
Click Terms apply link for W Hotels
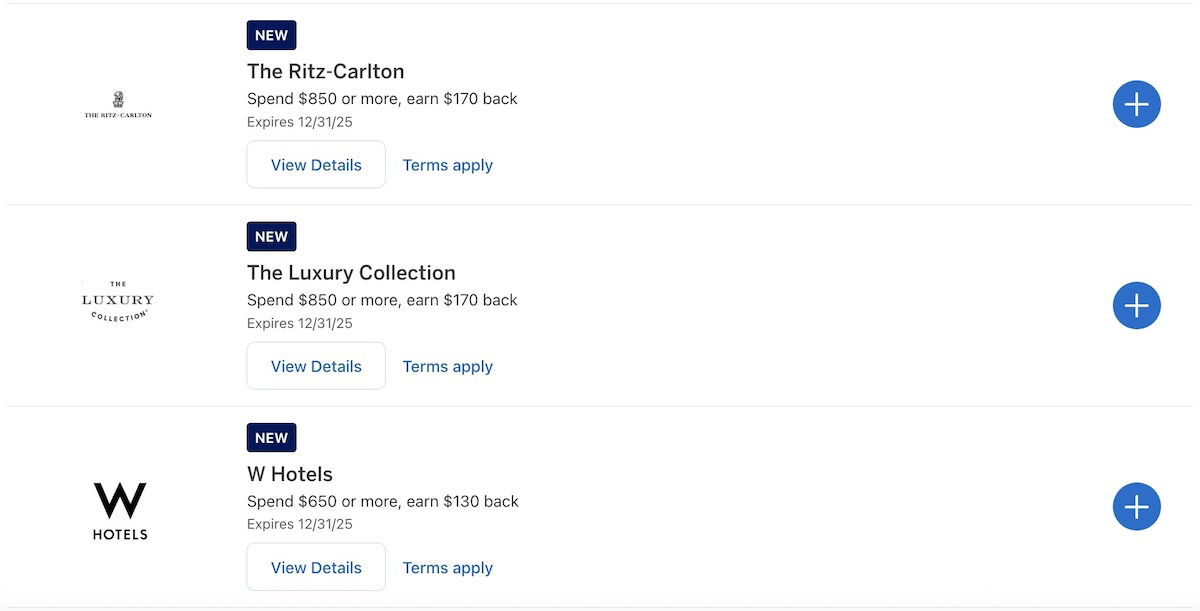point(447,568)
